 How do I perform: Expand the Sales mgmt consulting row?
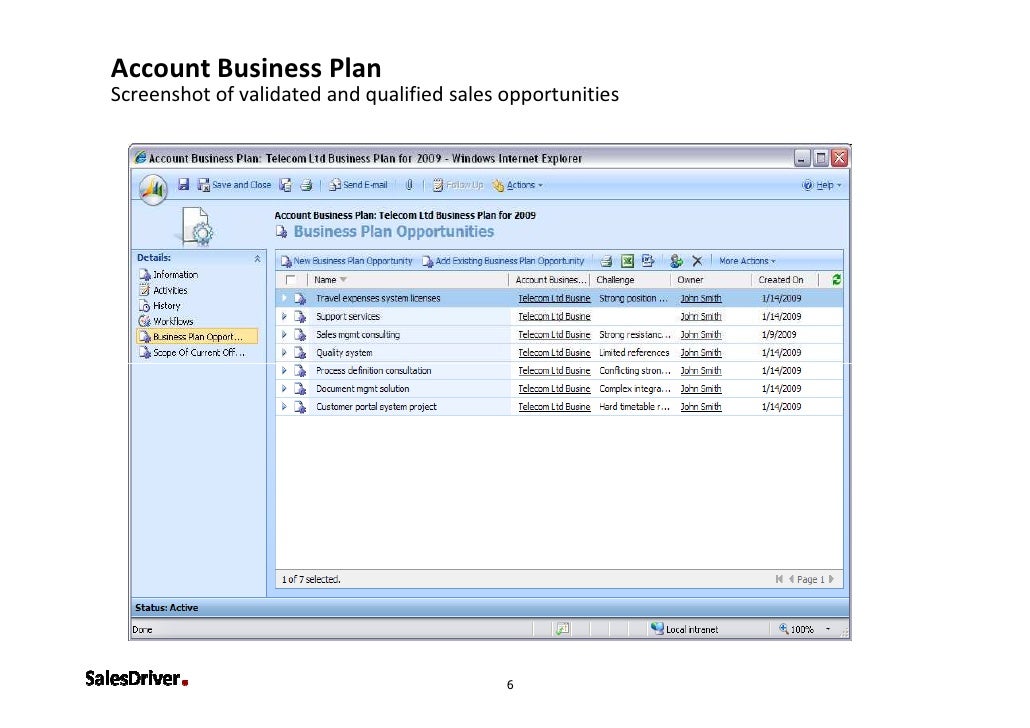[284, 334]
